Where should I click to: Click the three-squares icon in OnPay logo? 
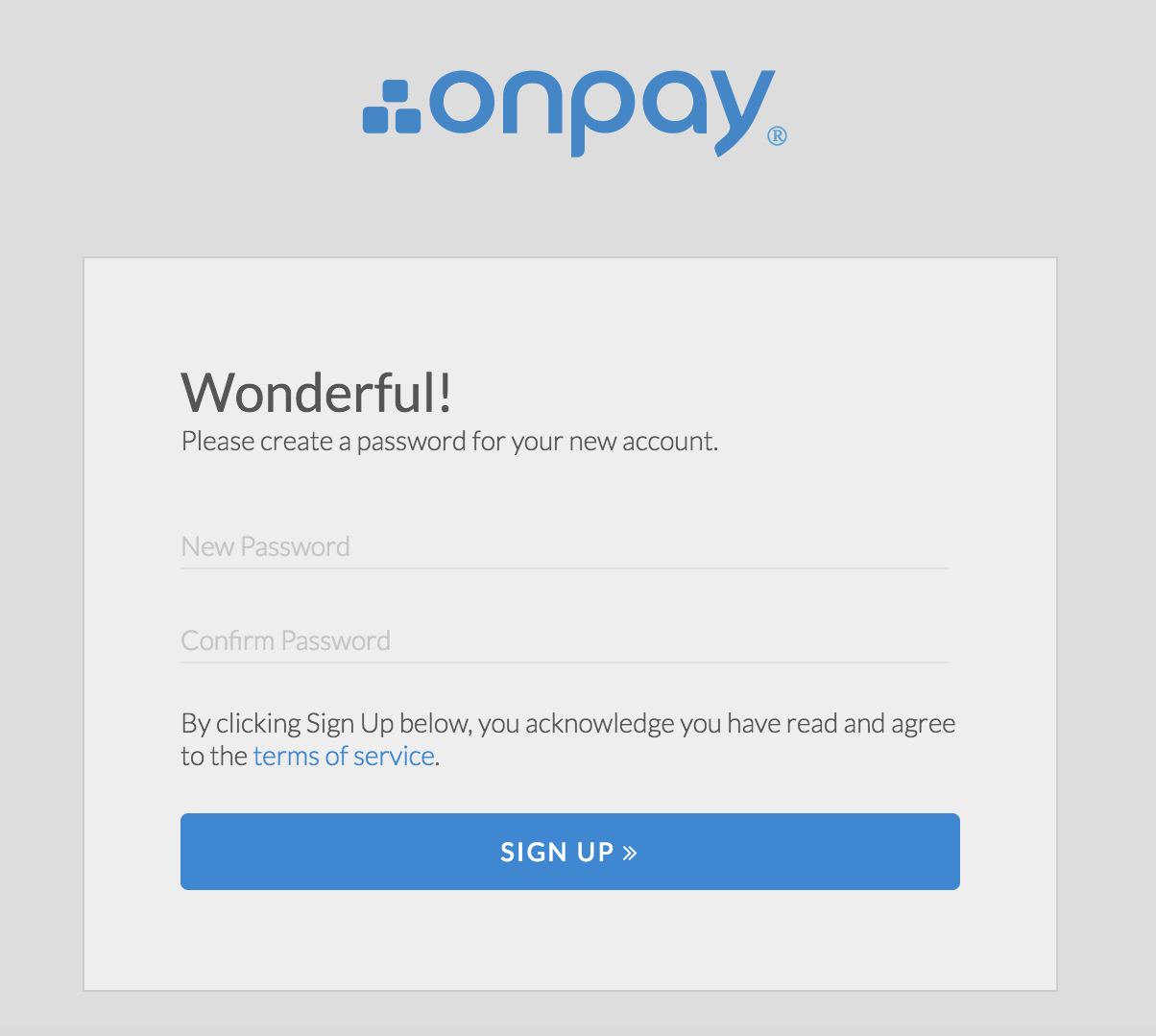[x=392, y=107]
